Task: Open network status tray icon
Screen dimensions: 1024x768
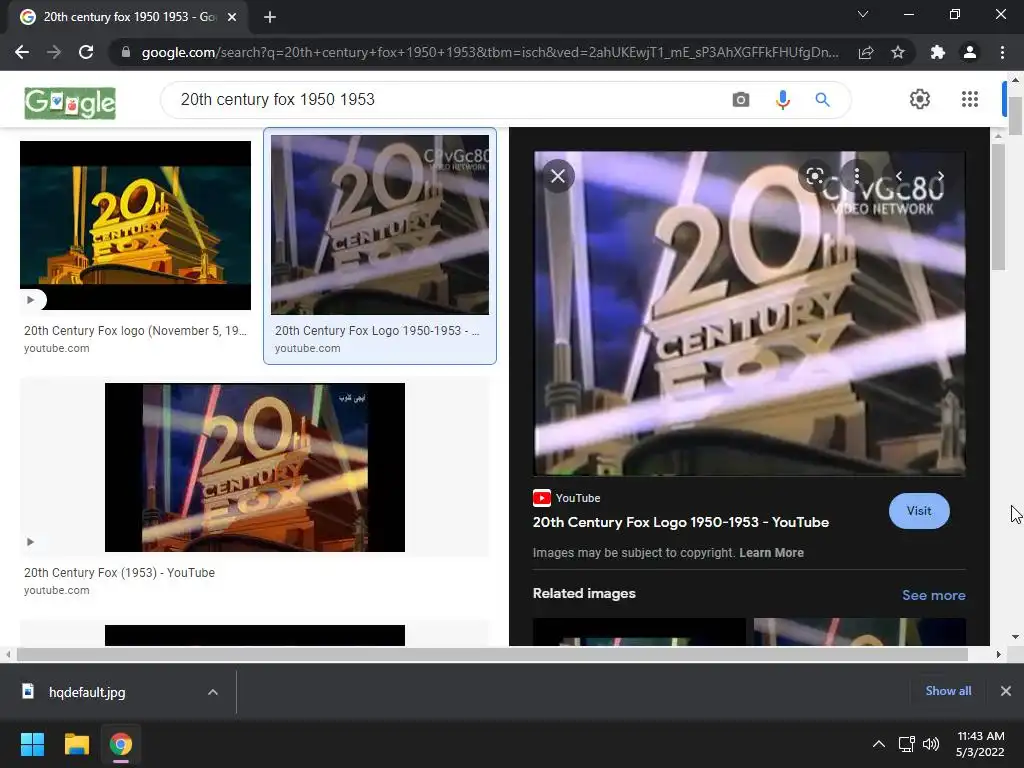Action: pyautogui.click(x=906, y=744)
